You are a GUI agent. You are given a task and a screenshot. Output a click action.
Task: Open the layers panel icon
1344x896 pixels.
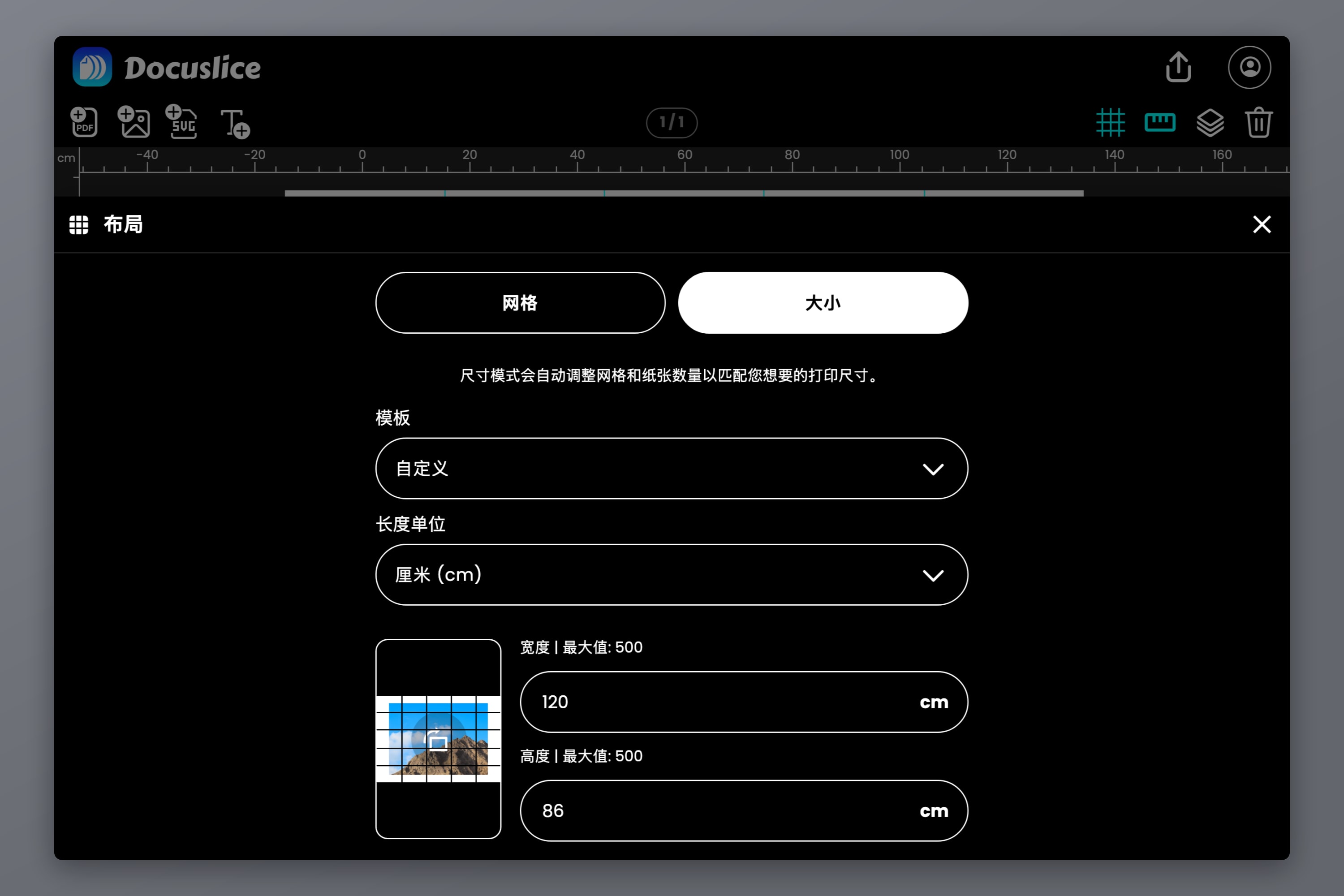click(1210, 122)
